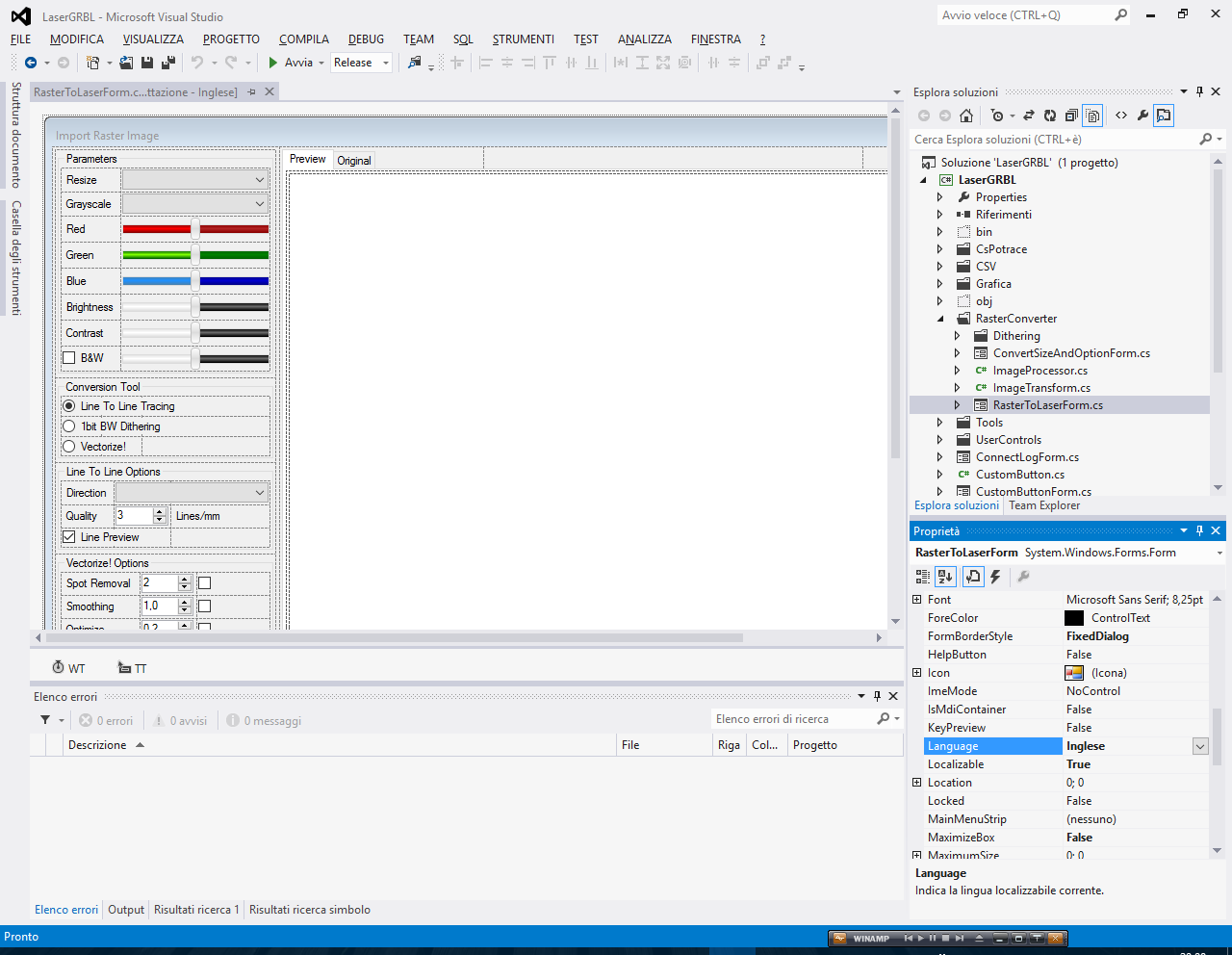The image size is (1232, 955).
Task: Open the Direction dropdown
Action: coord(192,493)
